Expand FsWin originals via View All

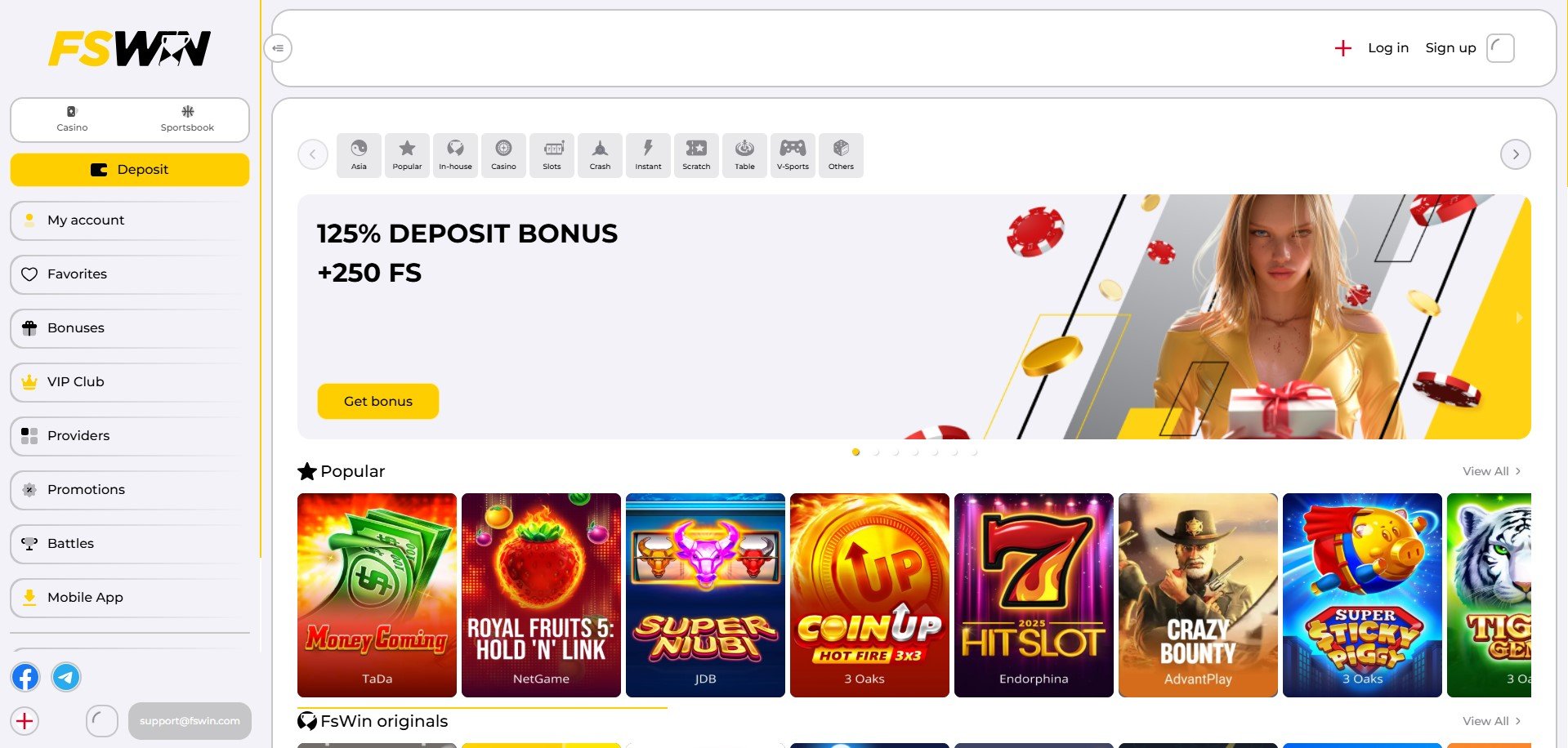(x=1492, y=721)
